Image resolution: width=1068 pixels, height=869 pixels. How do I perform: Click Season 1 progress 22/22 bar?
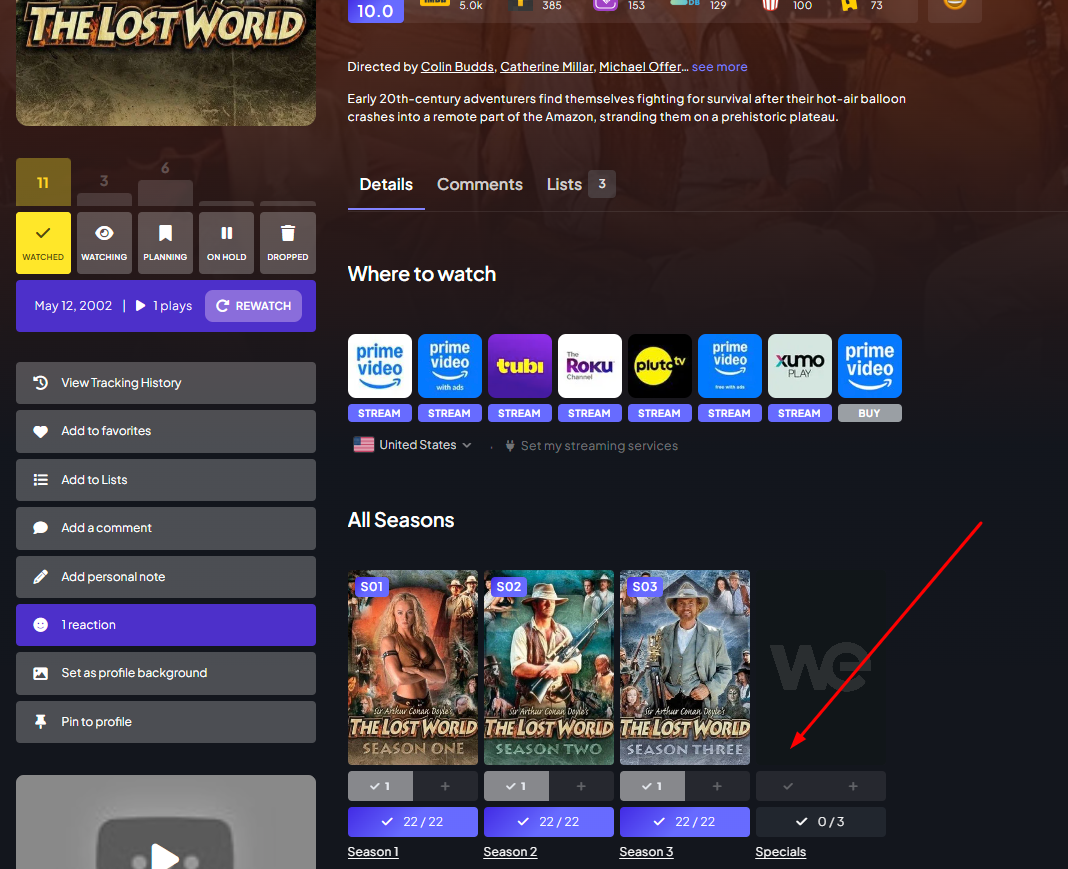click(x=413, y=822)
